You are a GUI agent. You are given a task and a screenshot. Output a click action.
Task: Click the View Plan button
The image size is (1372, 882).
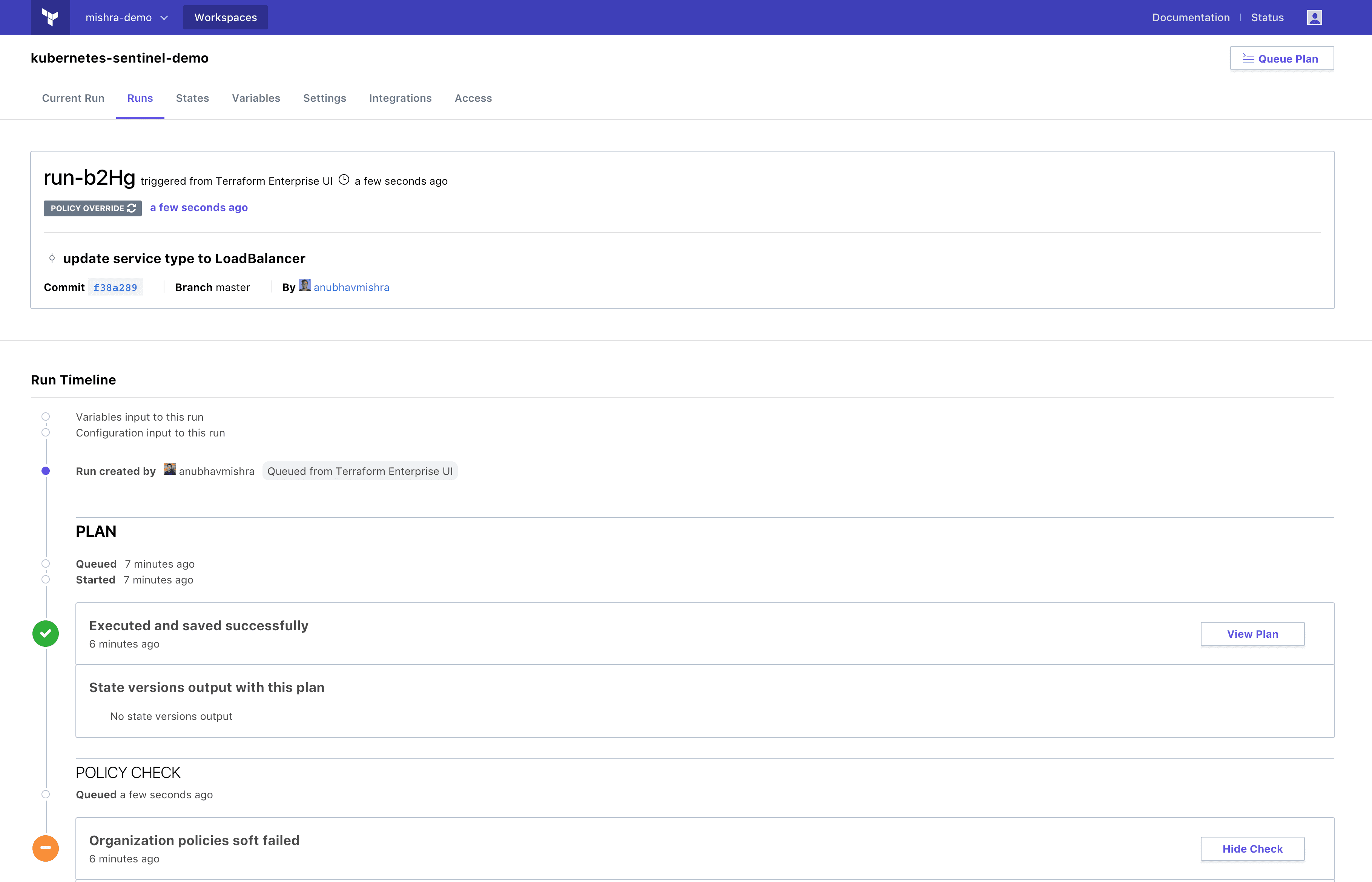coord(1252,634)
